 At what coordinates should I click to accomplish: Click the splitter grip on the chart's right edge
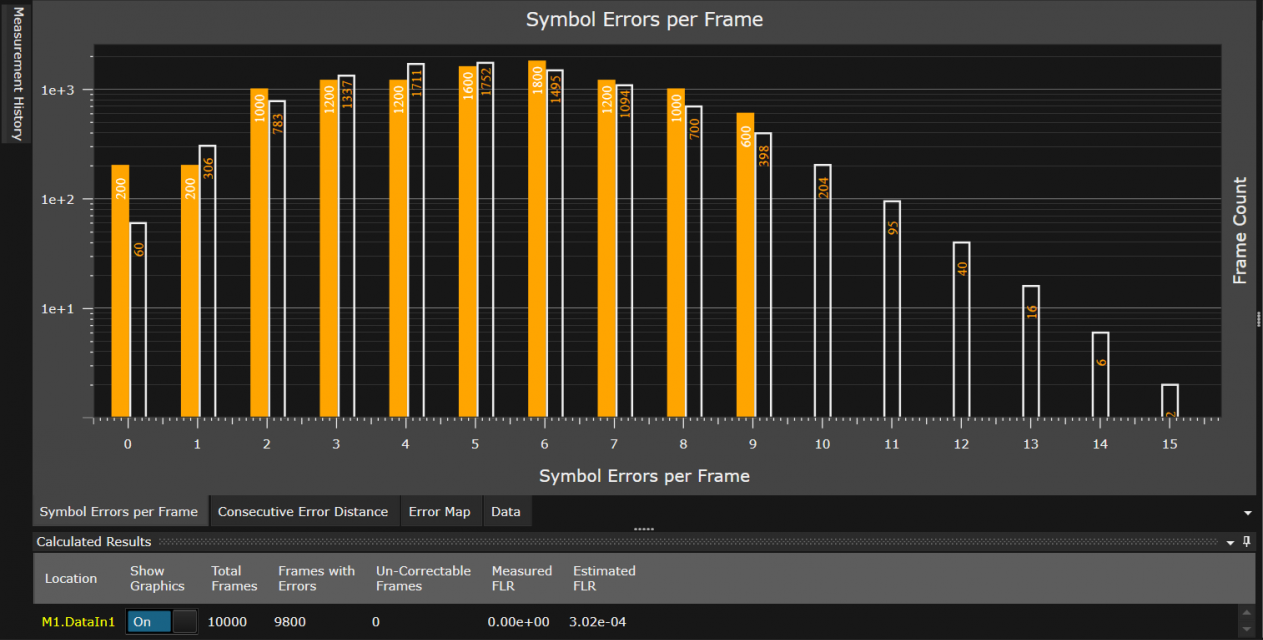pos(1258,318)
